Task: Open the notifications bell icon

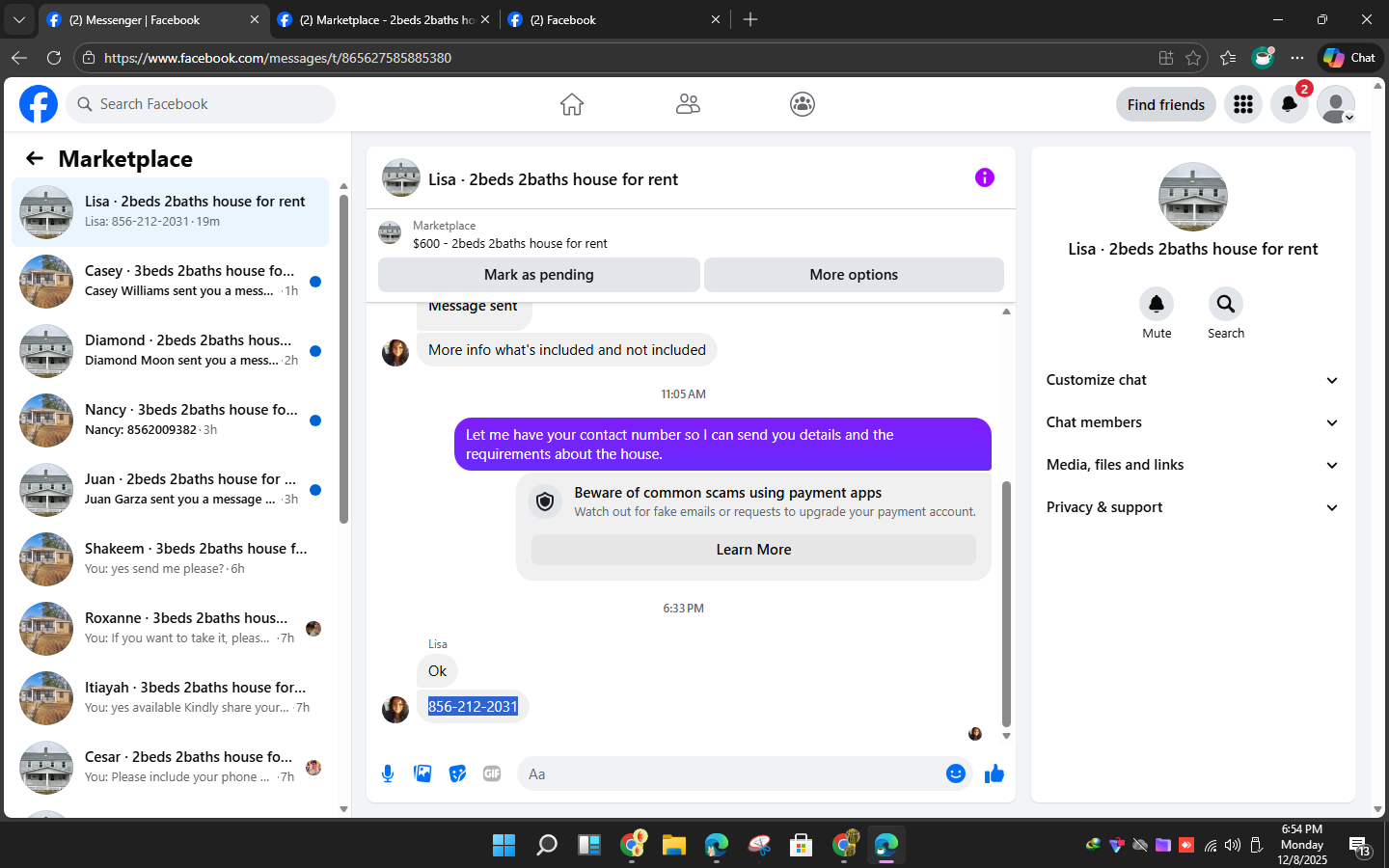Action: [1290, 104]
